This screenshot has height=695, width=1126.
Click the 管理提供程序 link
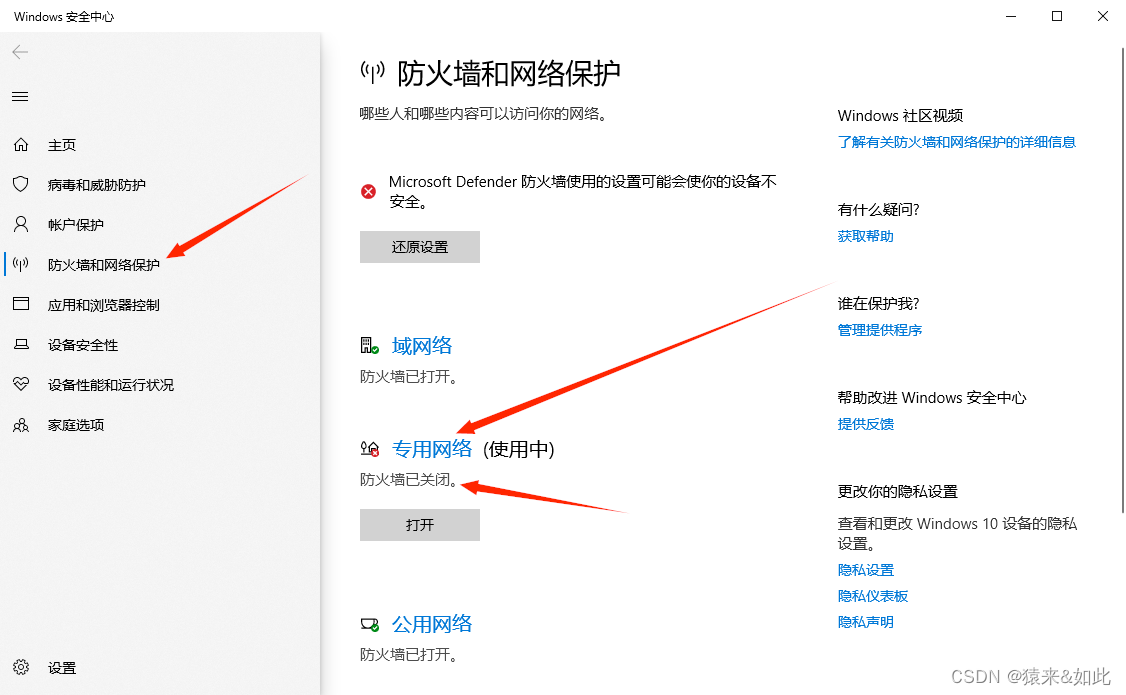880,330
